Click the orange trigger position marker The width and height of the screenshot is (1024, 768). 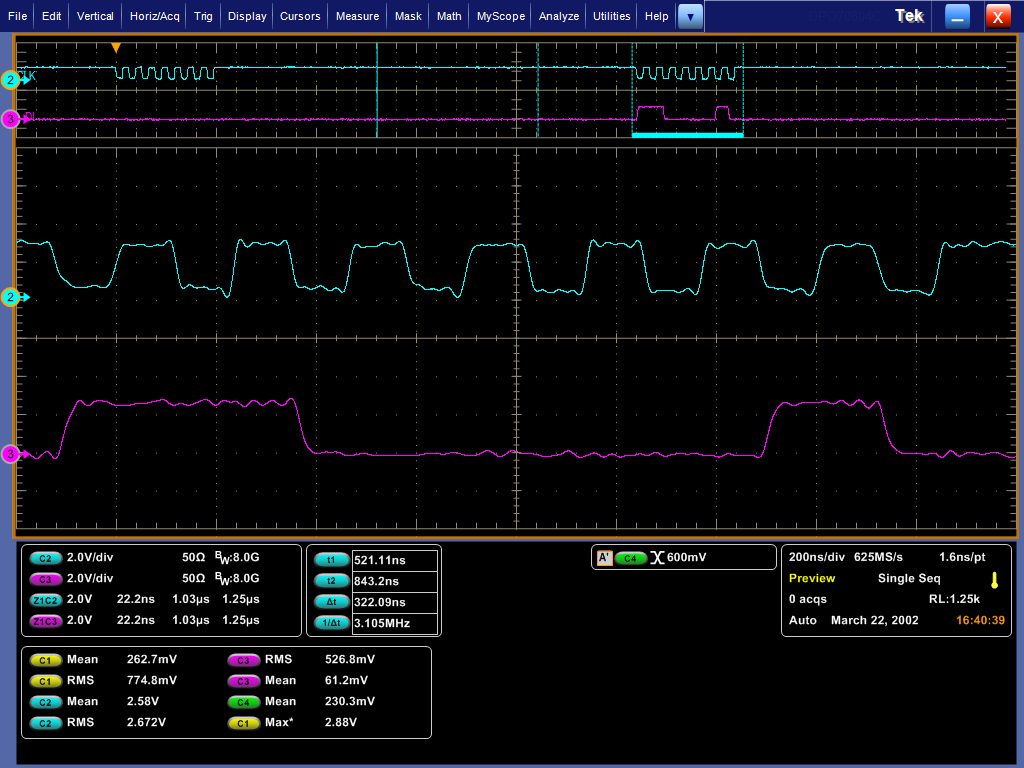116,47
